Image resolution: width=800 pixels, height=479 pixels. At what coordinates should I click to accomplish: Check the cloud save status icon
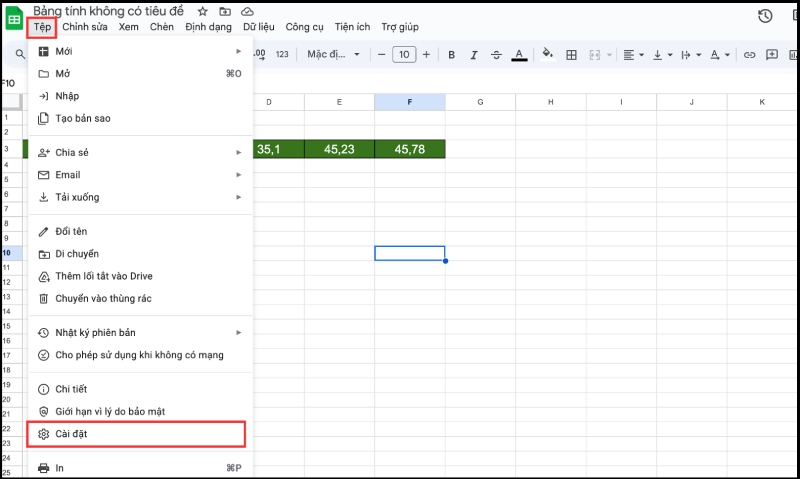(x=247, y=11)
